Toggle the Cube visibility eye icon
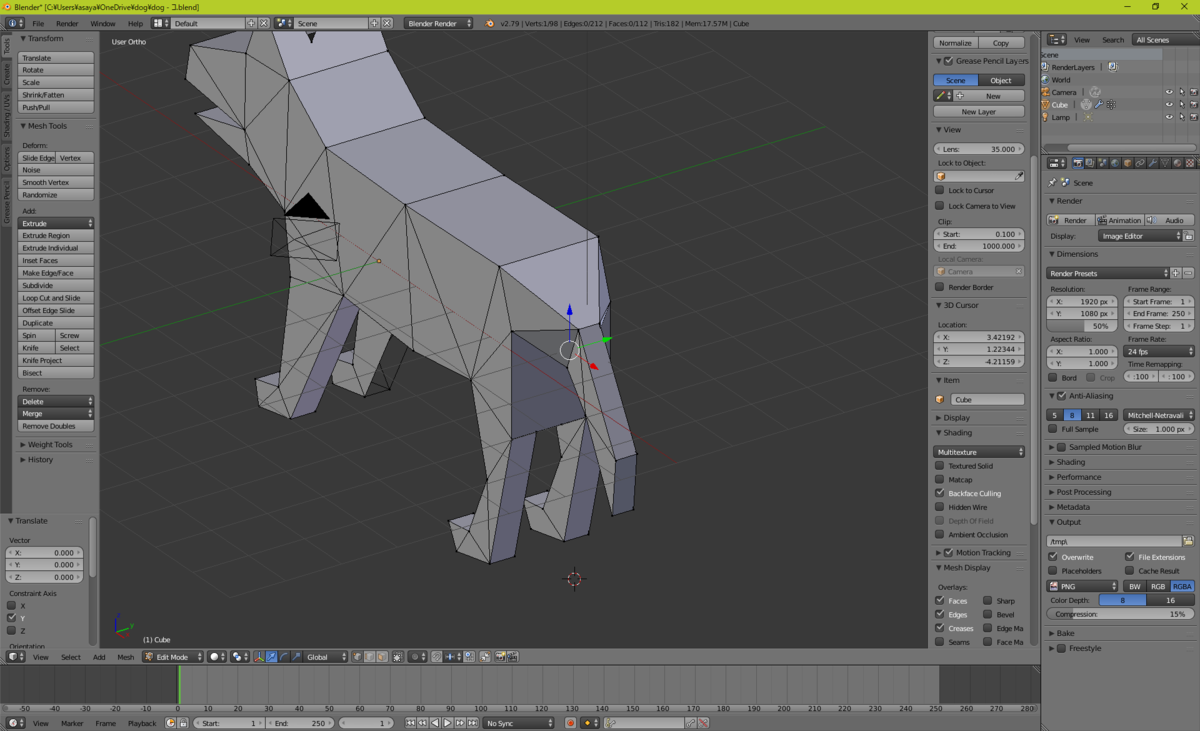 tap(1168, 104)
